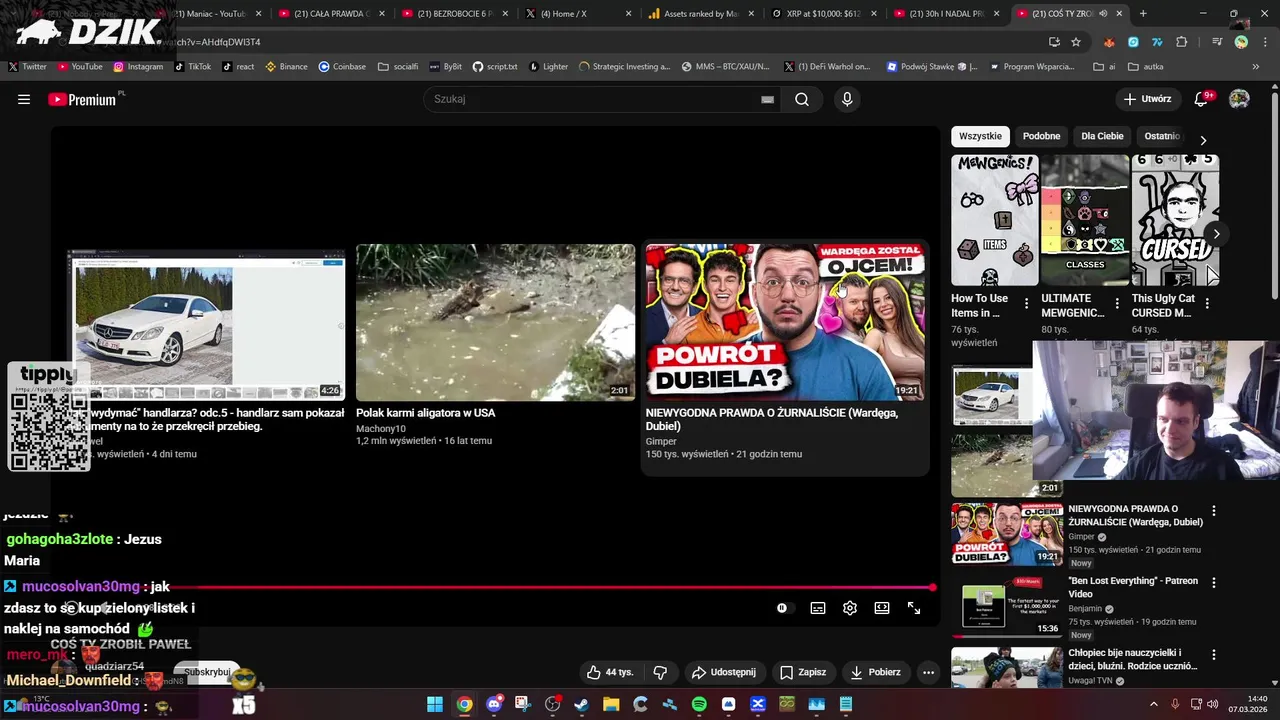Open the account avatar menu
1280x720 pixels.
pos(1239,99)
